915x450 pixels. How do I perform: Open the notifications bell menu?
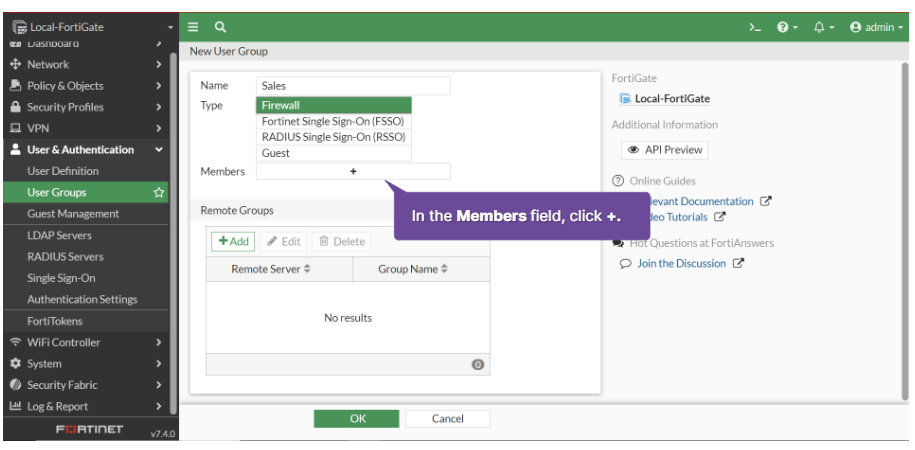pyautogui.click(x=824, y=27)
